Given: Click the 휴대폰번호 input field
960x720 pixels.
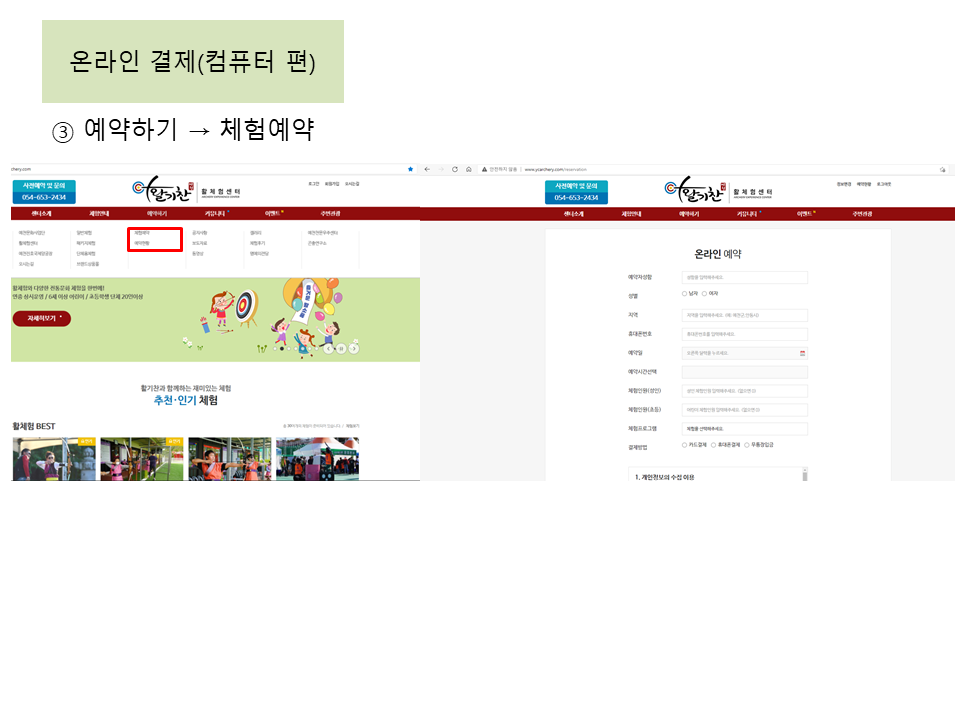Looking at the screenshot, I should (x=744, y=334).
